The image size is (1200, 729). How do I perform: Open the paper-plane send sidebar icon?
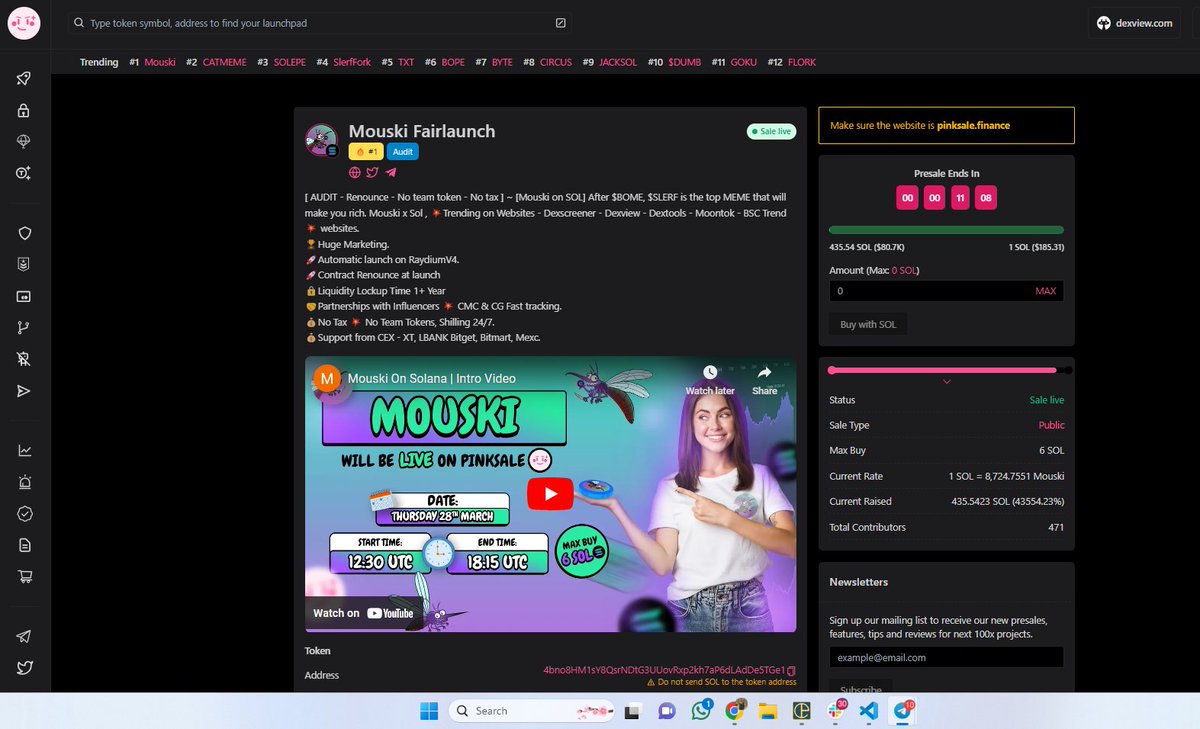pos(24,390)
